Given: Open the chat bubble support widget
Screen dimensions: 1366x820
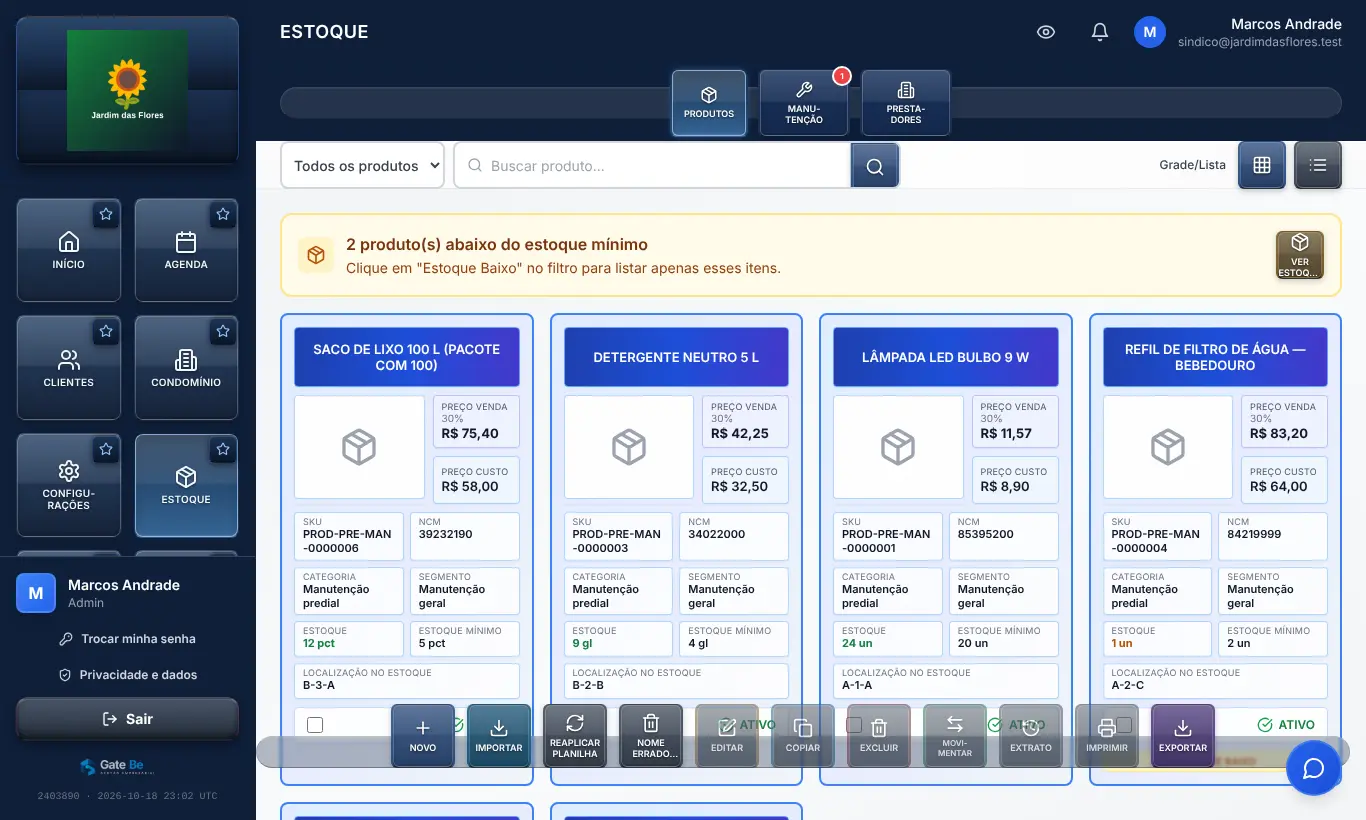Looking at the screenshot, I should pyautogui.click(x=1313, y=768).
